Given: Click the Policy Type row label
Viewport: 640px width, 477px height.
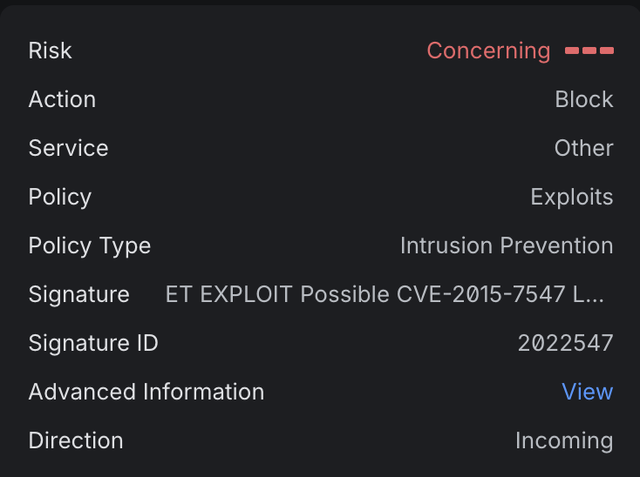Looking at the screenshot, I should (x=89, y=246).
